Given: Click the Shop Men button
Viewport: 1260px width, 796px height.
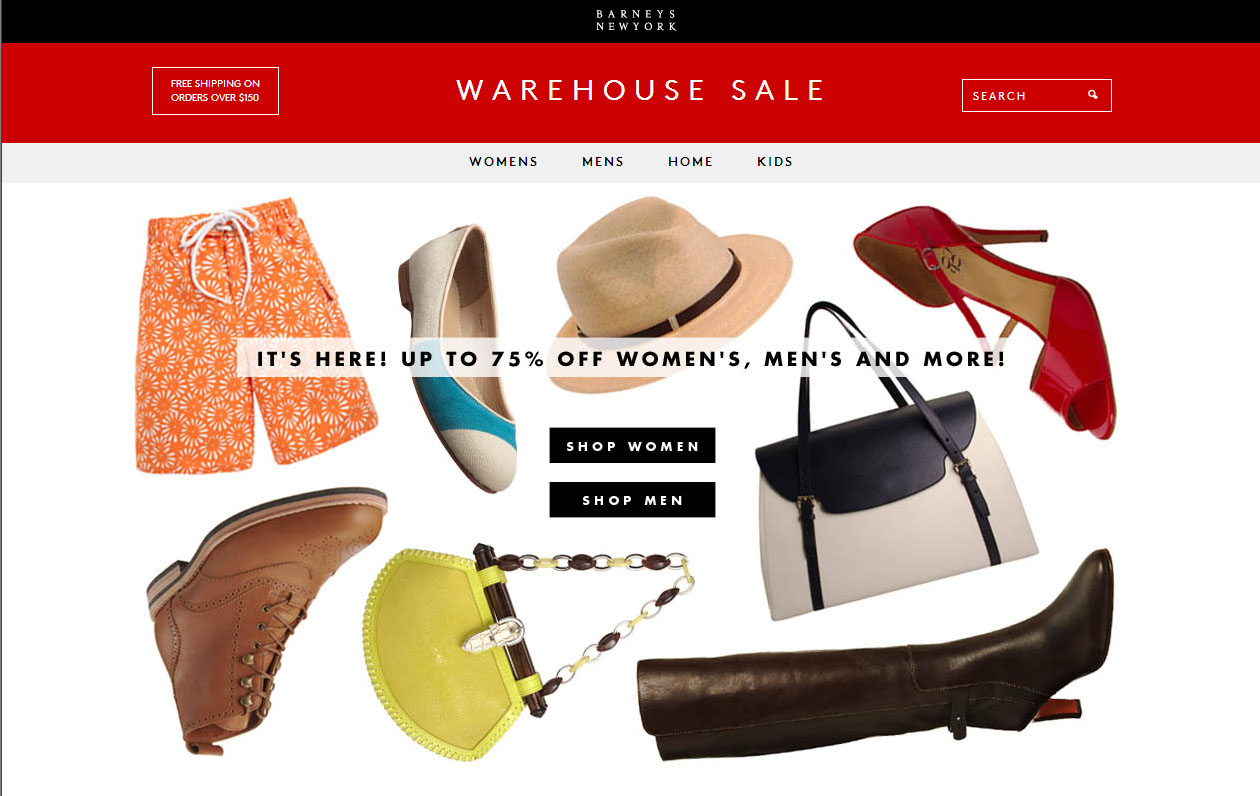Looking at the screenshot, I should tap(632, 500).
